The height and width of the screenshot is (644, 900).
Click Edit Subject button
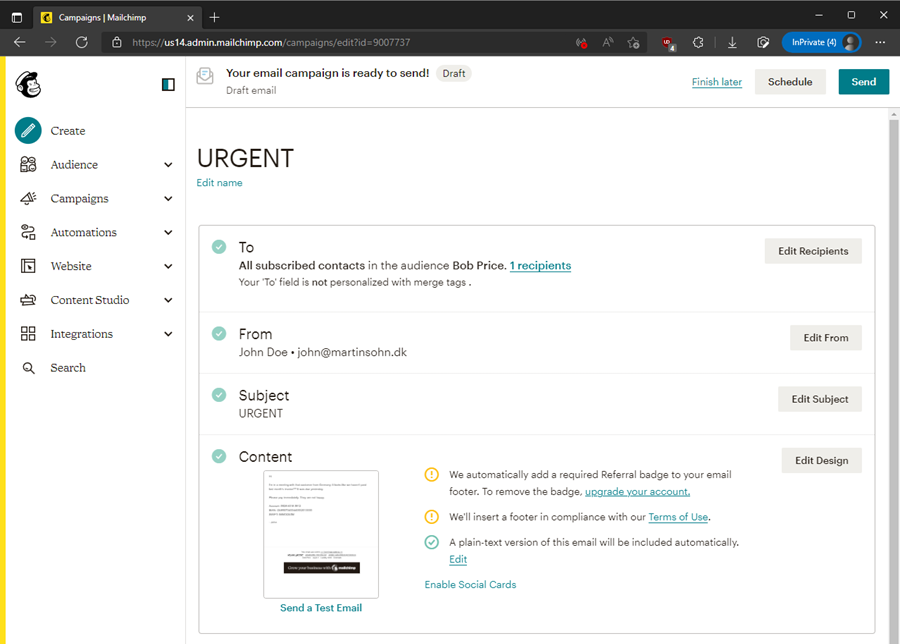tap(820, 399)
